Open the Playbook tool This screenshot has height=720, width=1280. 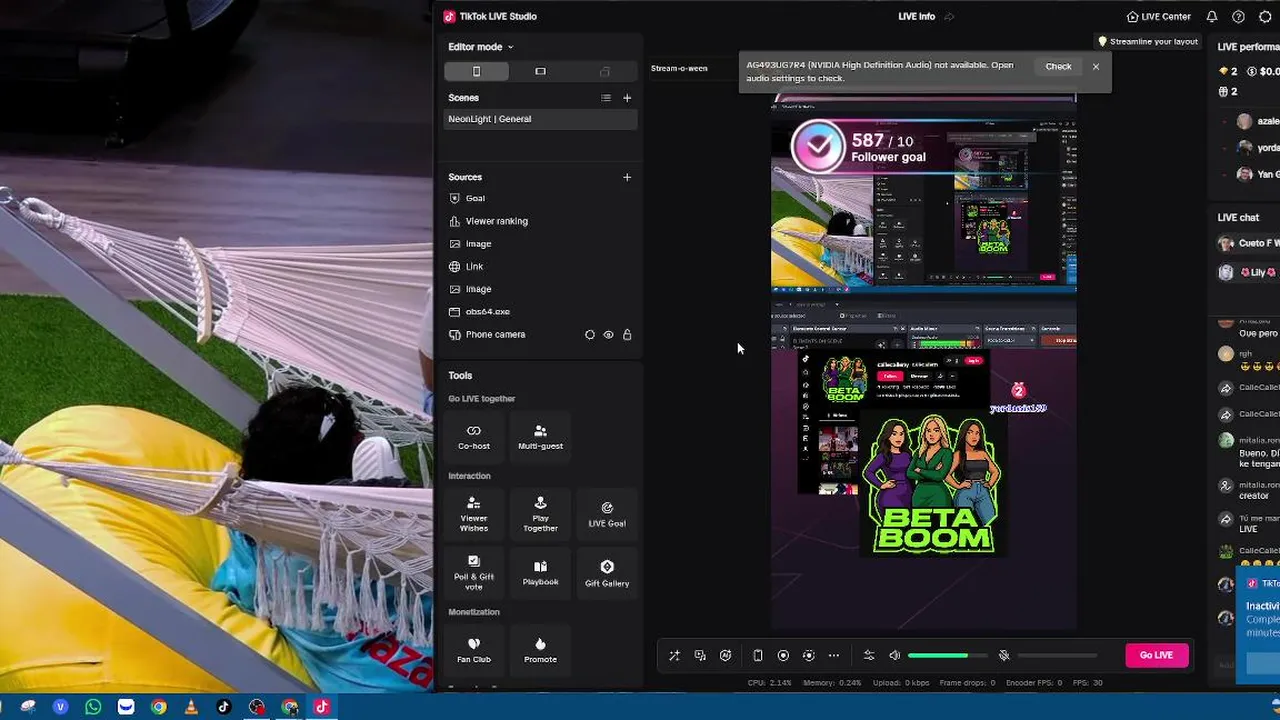click(x=540, y=573)
